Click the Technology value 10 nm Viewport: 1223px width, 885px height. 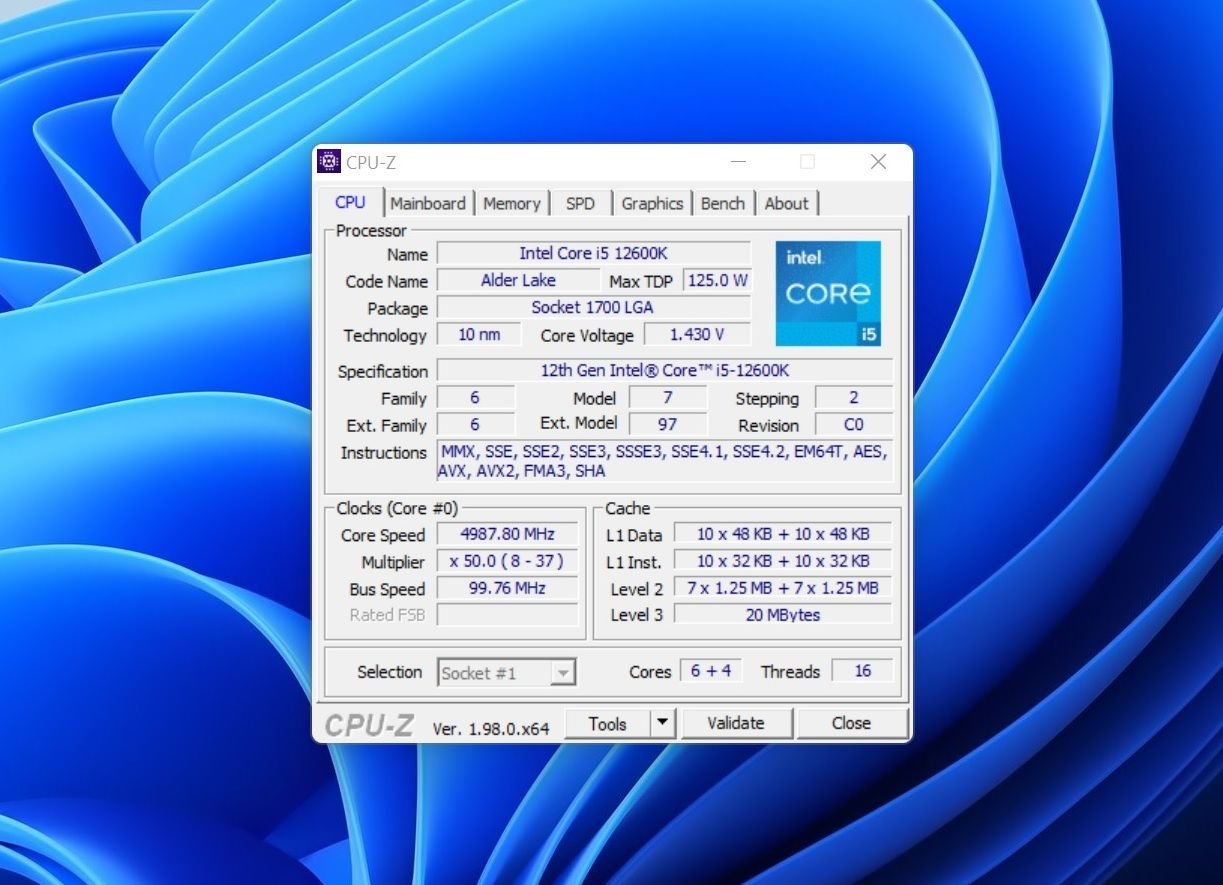point(479,334)
